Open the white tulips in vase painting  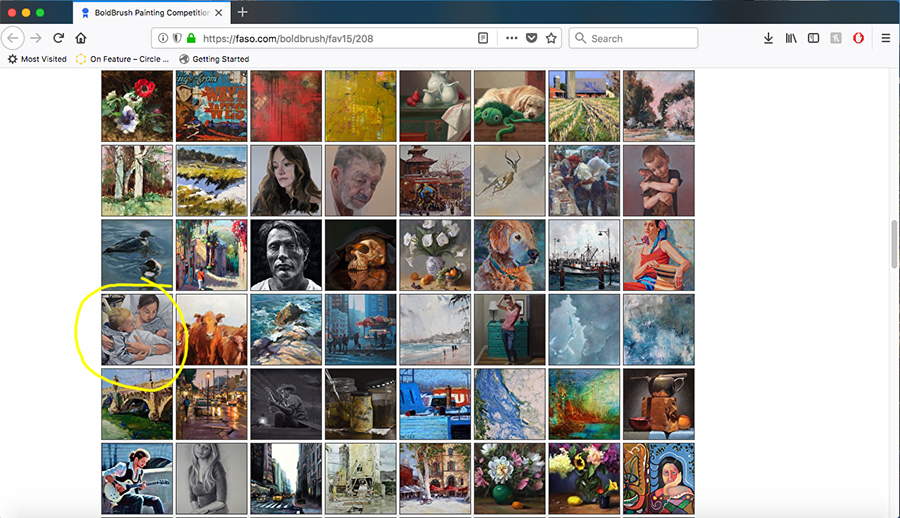pyautogui.click(x=435, y=255)
